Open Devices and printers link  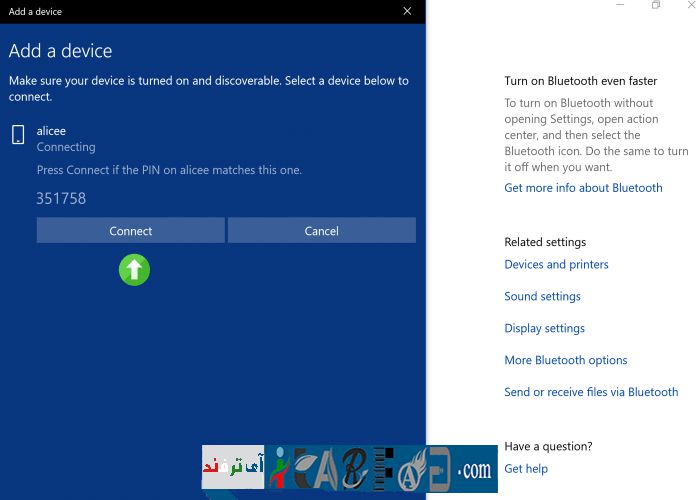(x=556, y=264)
